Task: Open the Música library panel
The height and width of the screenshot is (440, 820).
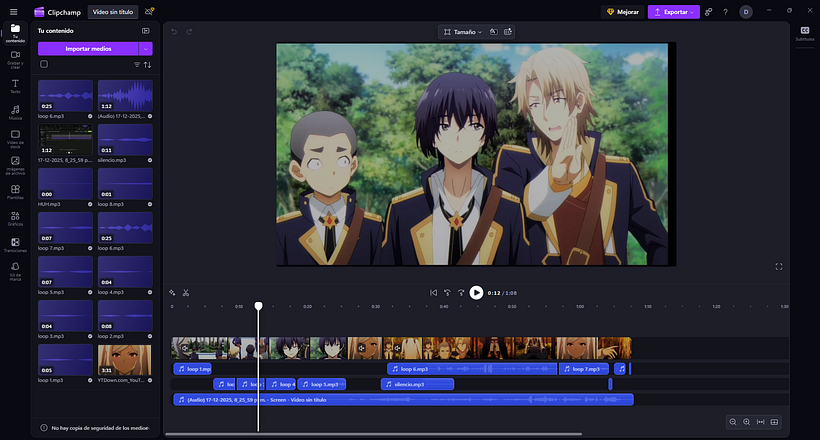Action: 15,111
